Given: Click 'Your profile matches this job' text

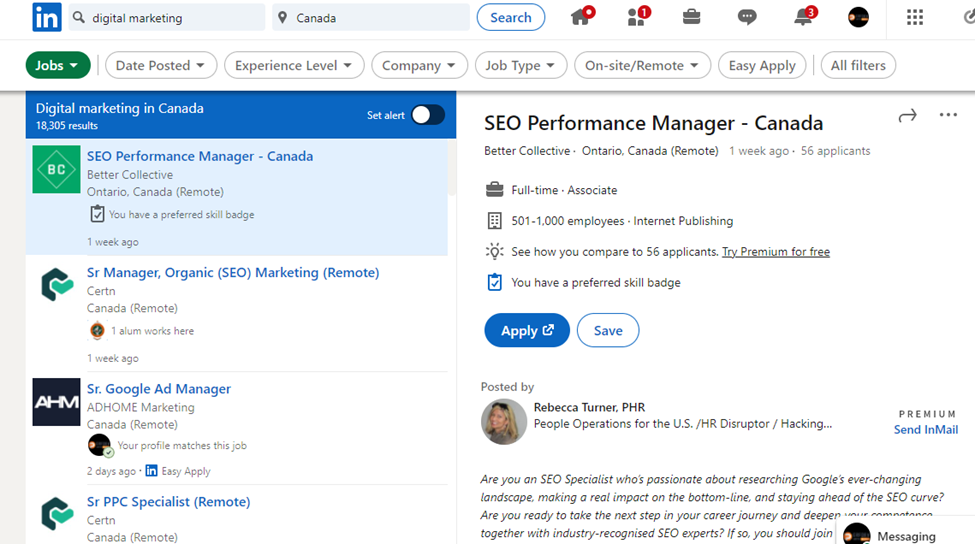Looking at the screenshot, I should point(182,445).
